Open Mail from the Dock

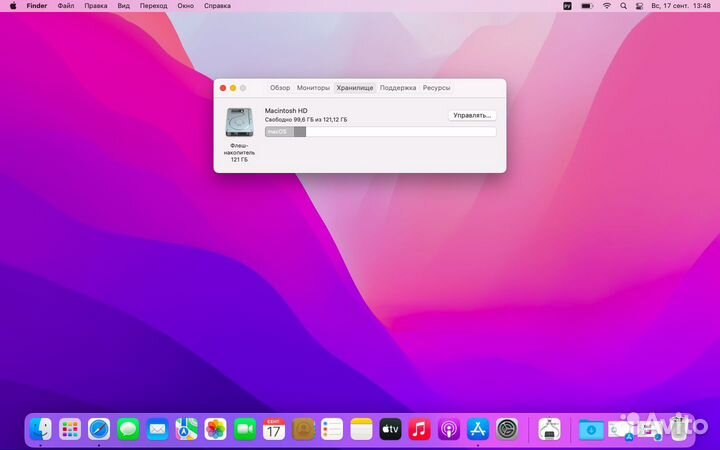(158, 429)
